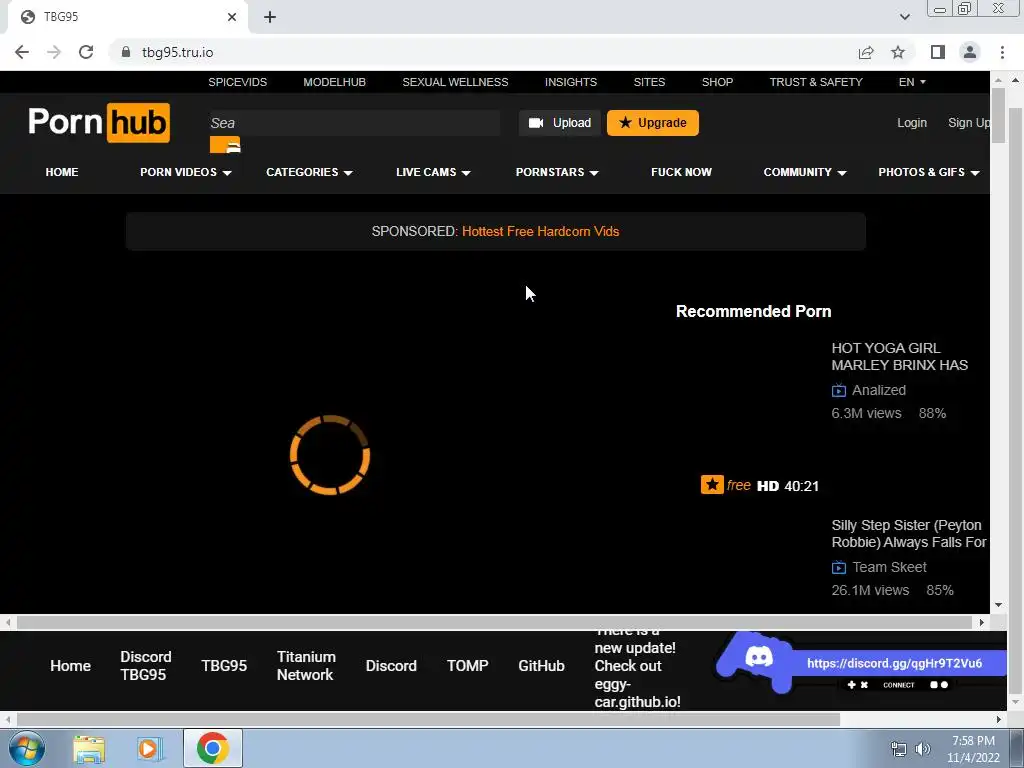
Task: Launch Windows Media Player from the taskbar
Action: [x=150, y=749]
